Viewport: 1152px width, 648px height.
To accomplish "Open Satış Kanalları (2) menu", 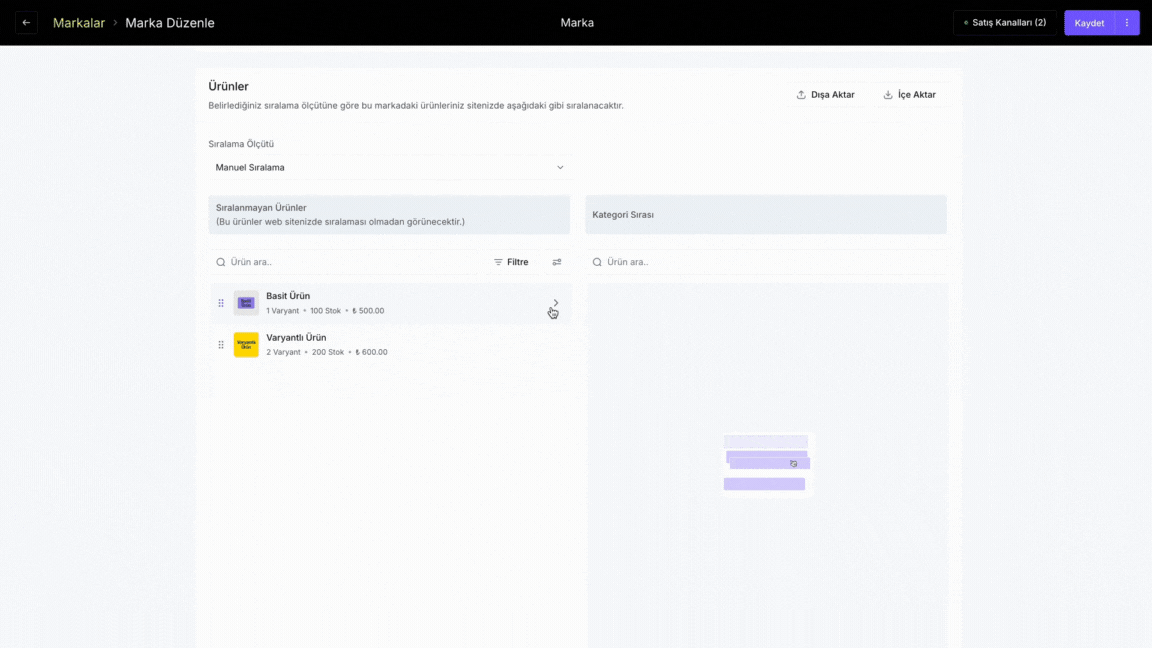I will click(1004, 23).
